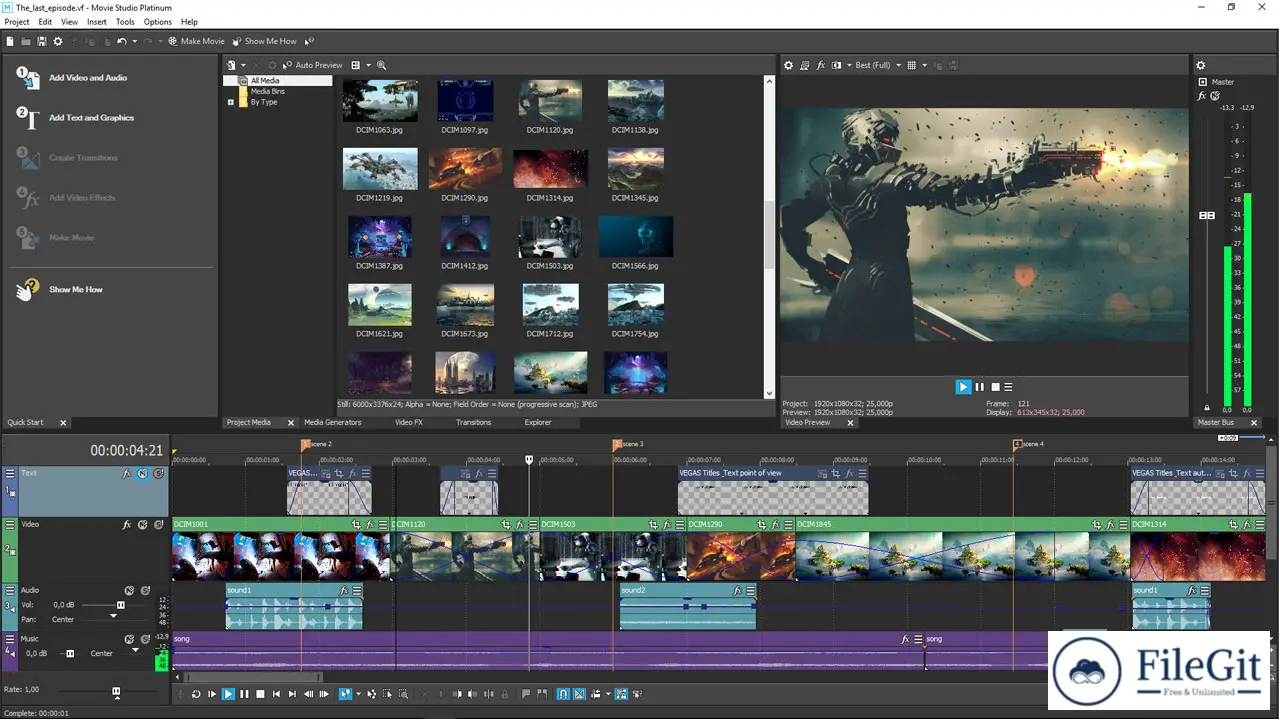Open Master FX on Master Bus
The image size is (1280, 720).
click(x=1202, y=96)
